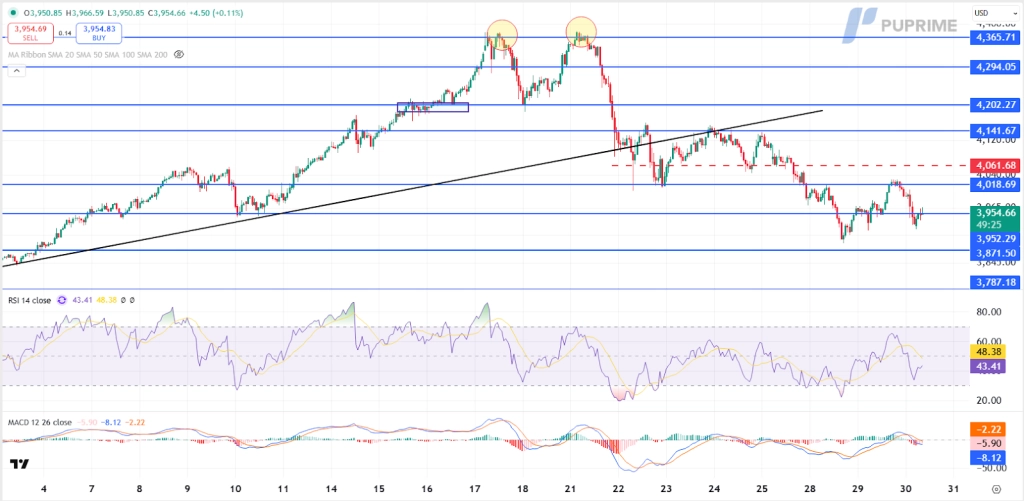Select the 4,202.27 horizontal line price label
Image resolution: width=1024 pixels, height=501 pixels.
pos(993,105)
